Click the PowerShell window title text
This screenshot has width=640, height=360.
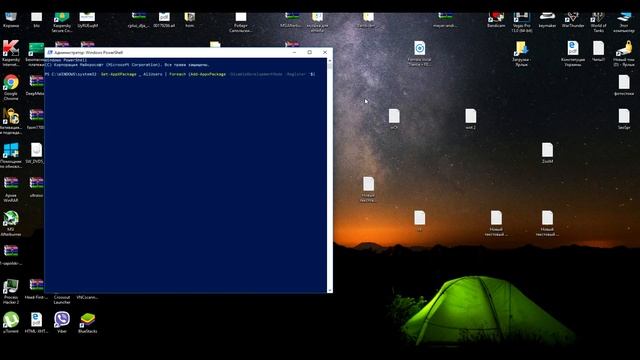(88, 52)
